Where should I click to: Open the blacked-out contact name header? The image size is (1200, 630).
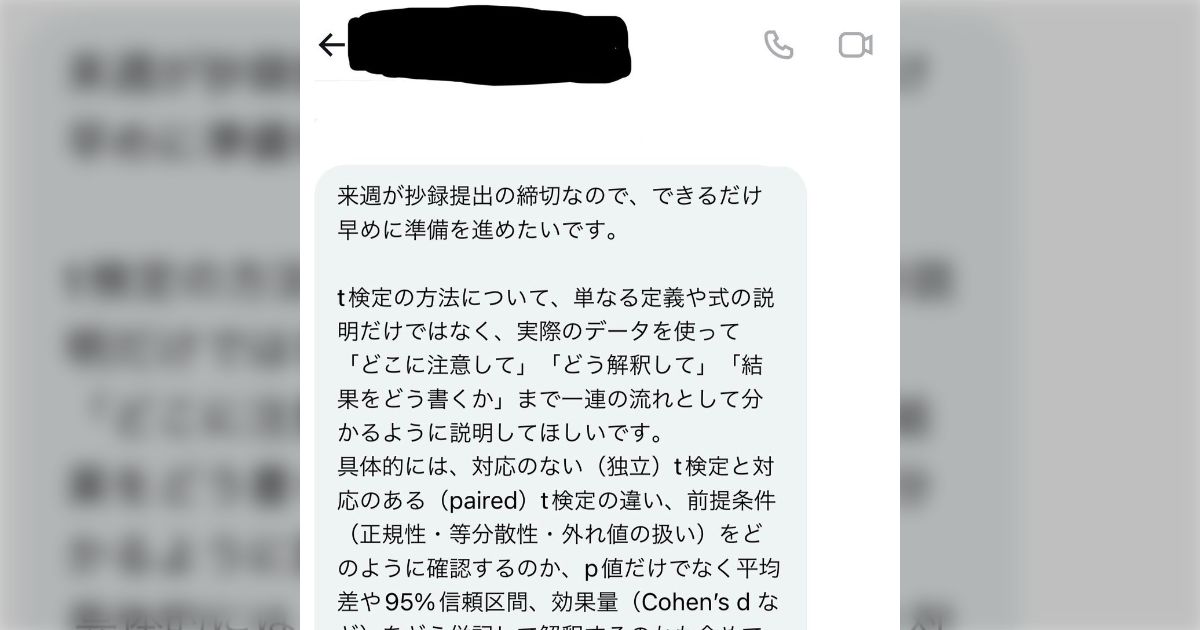[x=490, y=44]
